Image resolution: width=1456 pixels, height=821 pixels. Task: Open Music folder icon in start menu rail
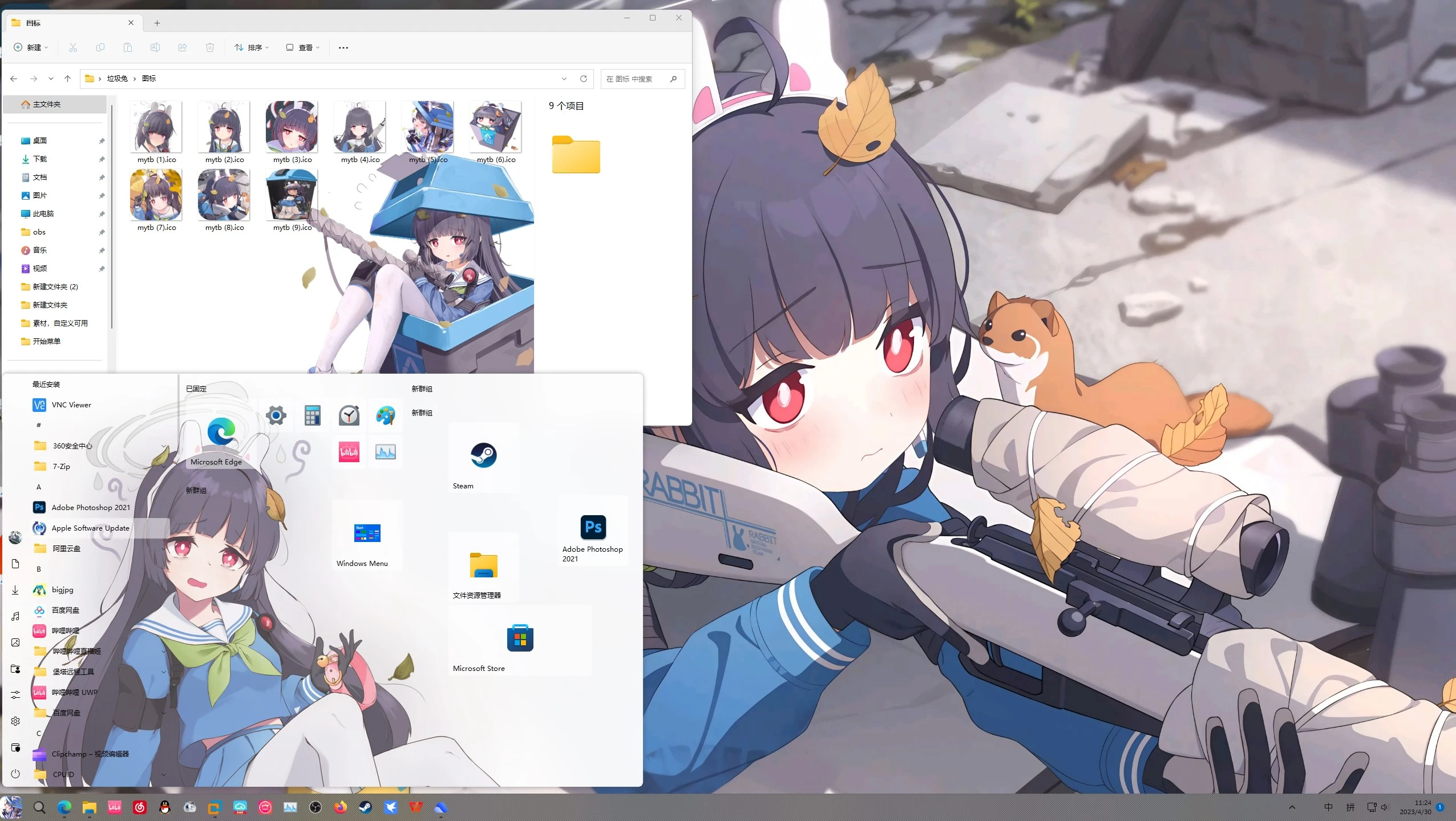15,616
